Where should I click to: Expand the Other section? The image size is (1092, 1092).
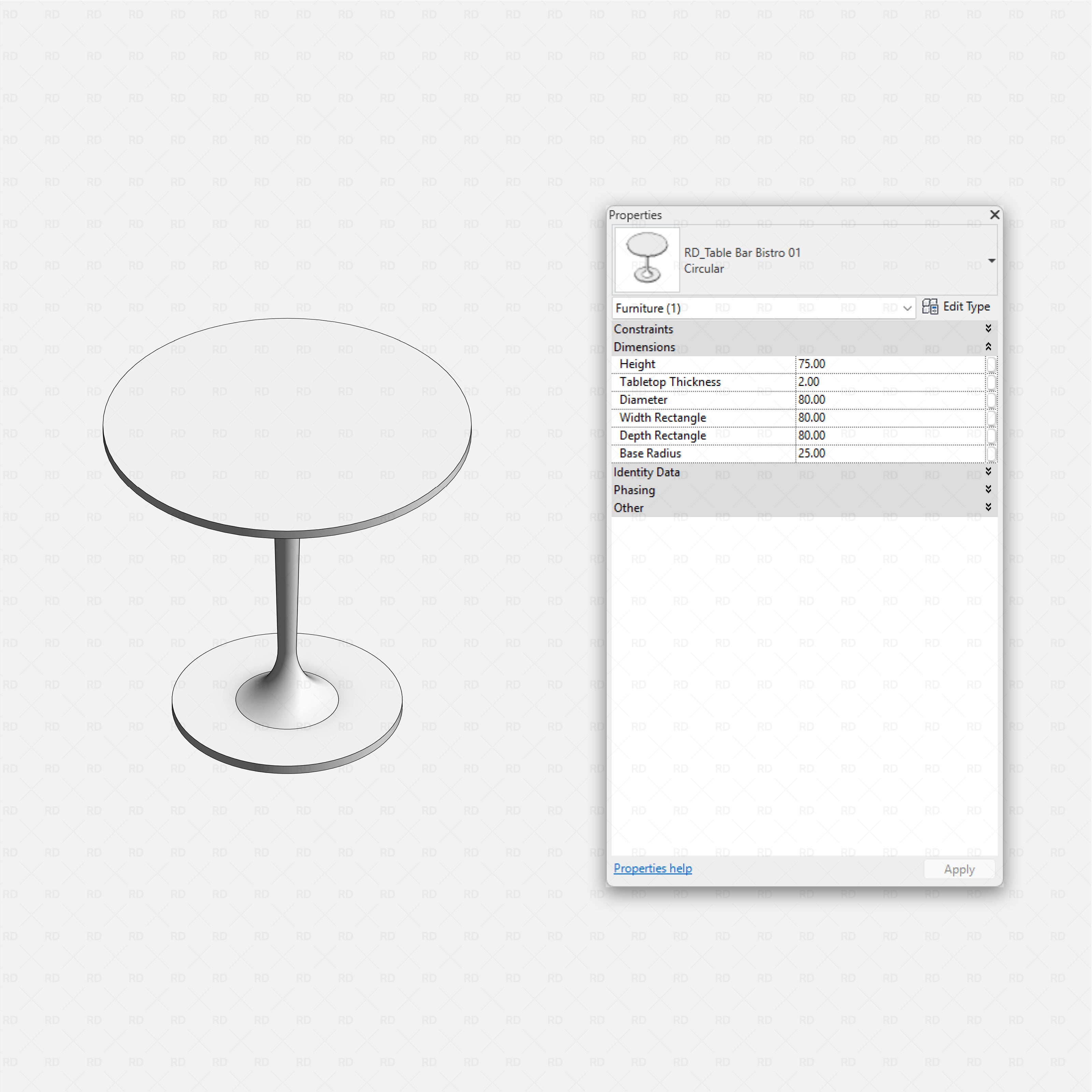point(988,507)
